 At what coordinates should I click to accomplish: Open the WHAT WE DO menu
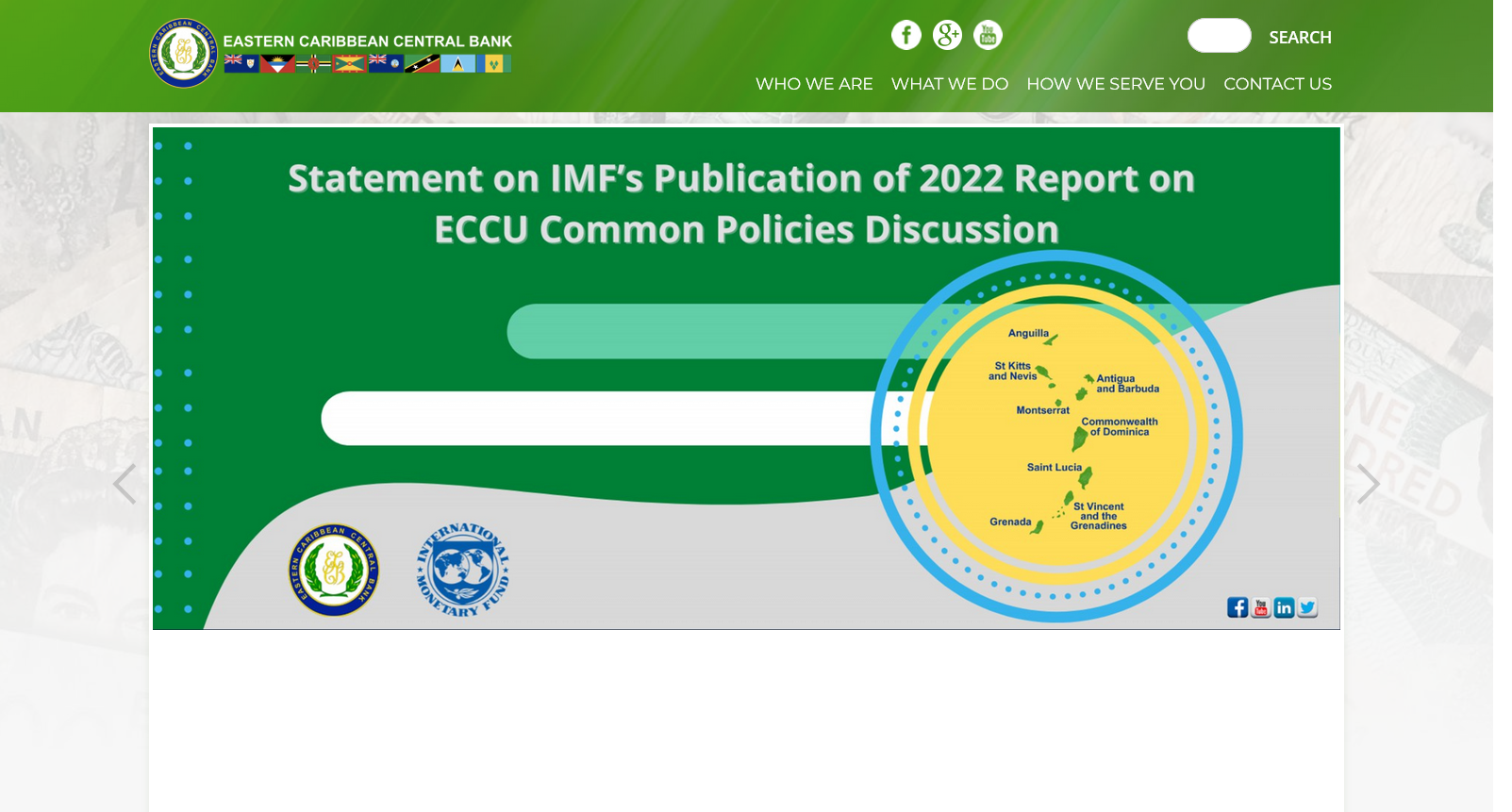949,84
